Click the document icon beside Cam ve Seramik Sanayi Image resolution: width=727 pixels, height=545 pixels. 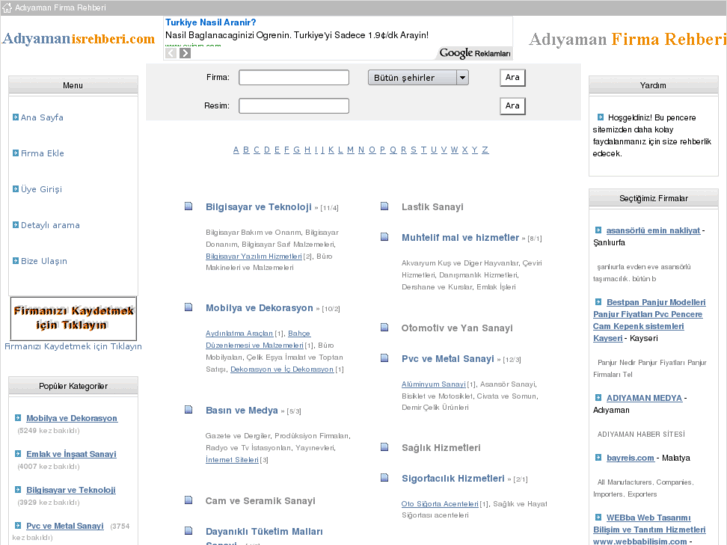tap(189, 500)
